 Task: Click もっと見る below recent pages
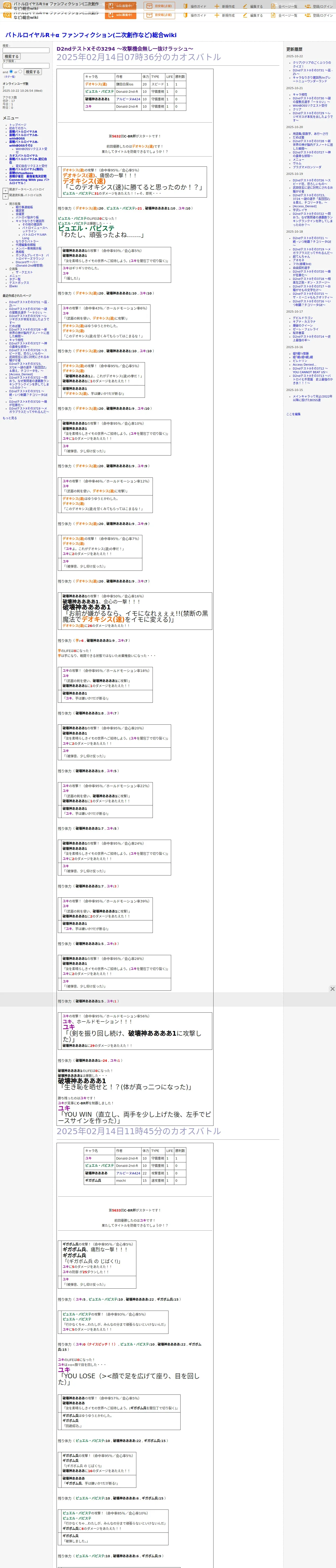coord(10,418)
